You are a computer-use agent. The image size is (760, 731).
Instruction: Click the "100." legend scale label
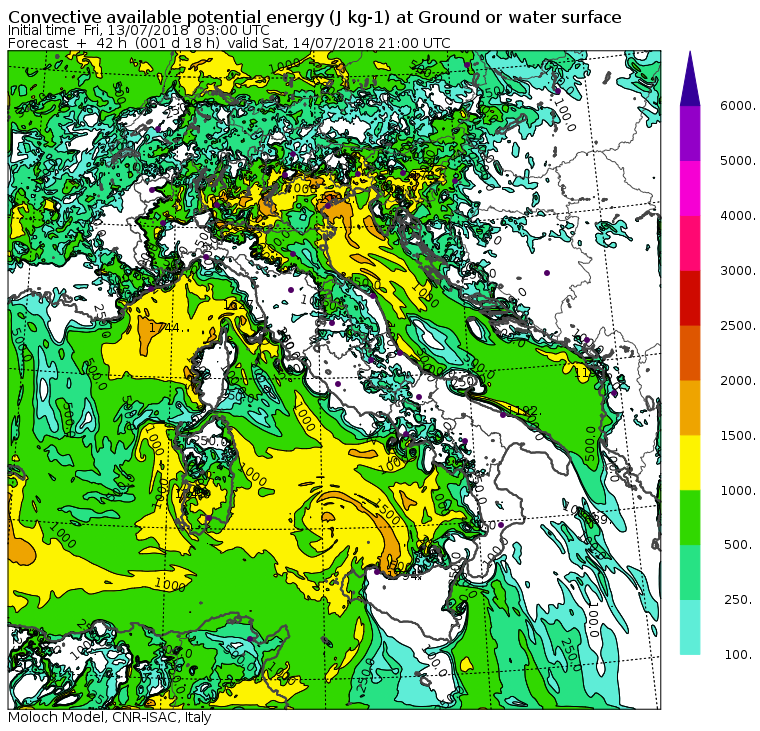740,655
